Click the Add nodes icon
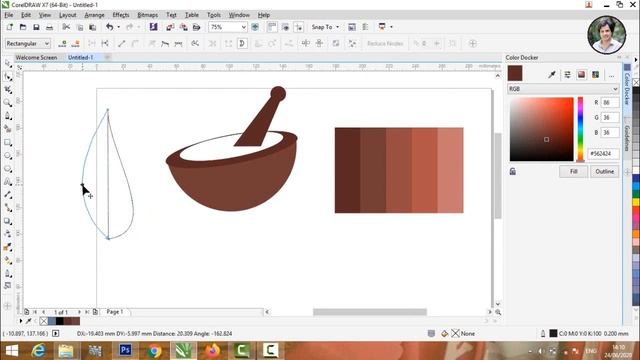The height and width of the screenshot is (360, 640). pyautogui.click(x=62, y=43)
